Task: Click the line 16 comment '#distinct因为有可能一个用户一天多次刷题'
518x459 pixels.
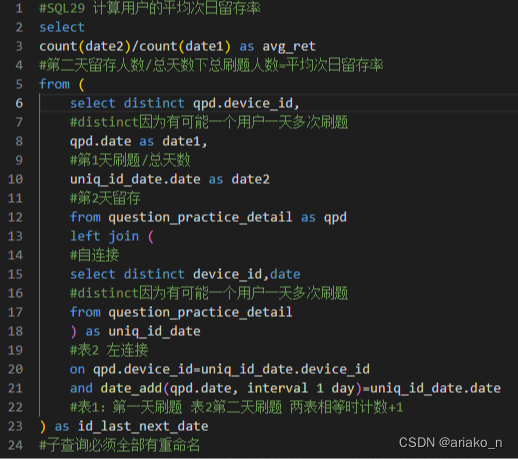Action: [x=209, y=293]
